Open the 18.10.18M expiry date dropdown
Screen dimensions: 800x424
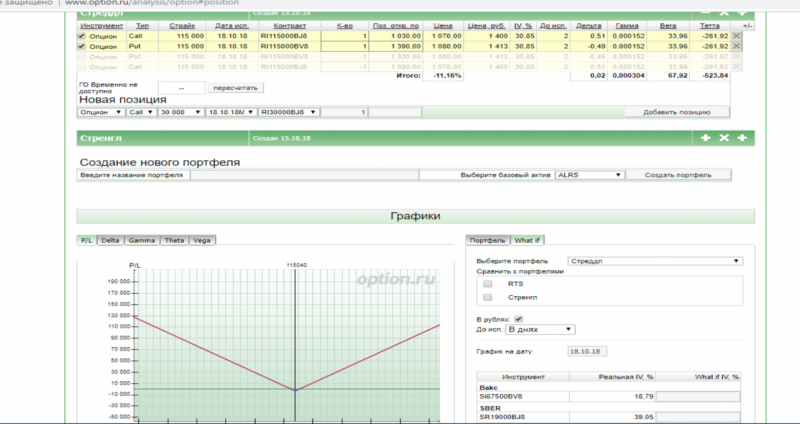click(x=231, y=112)
